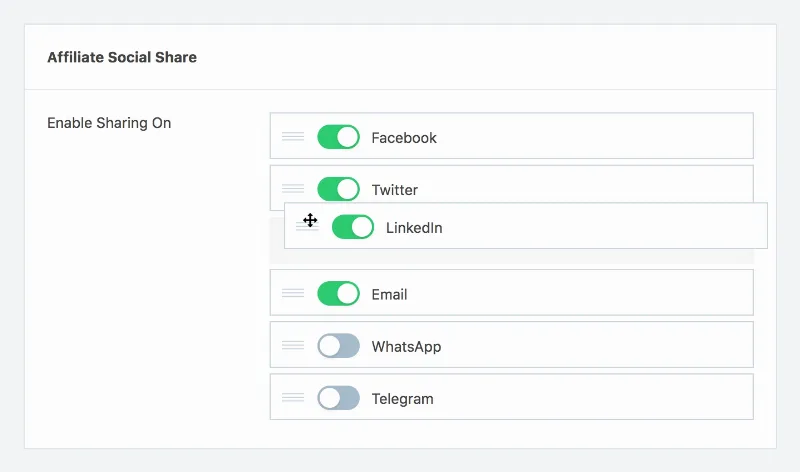This screenshot has height=472, width=800.
Task: Click the Facebook label text
Action: pos(404,138)
